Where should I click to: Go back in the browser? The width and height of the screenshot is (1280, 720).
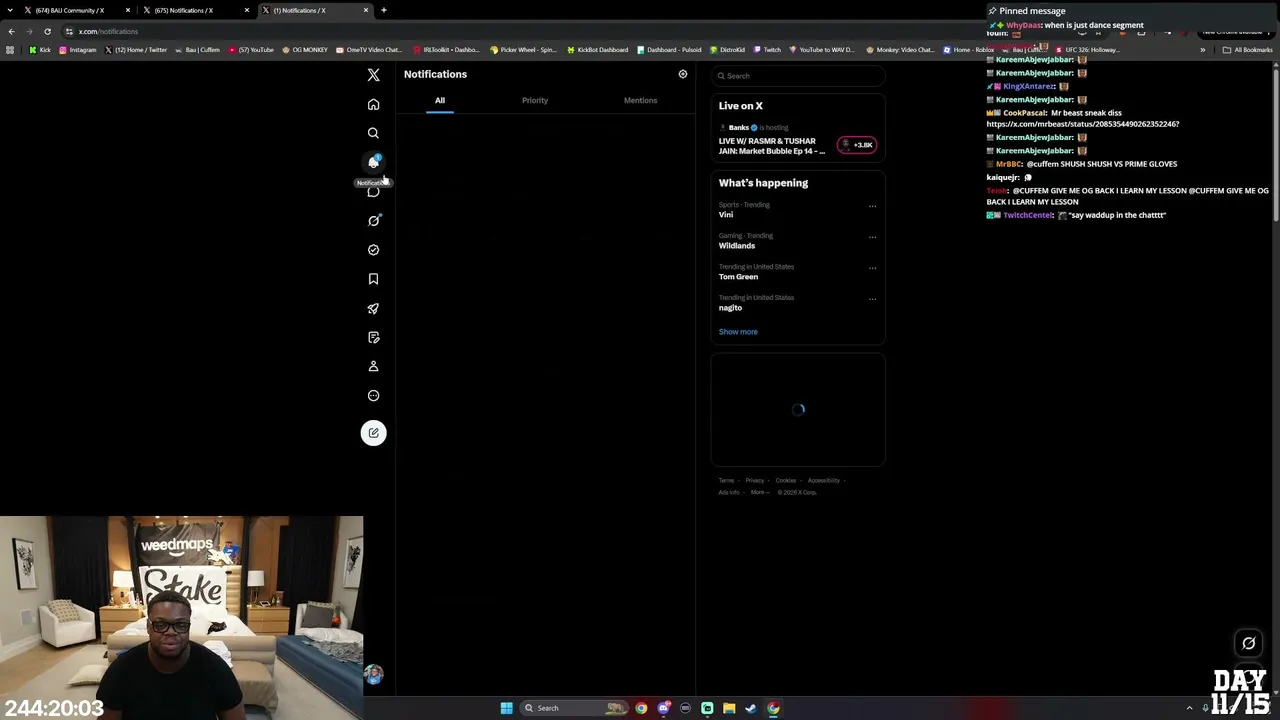point(11,31)
